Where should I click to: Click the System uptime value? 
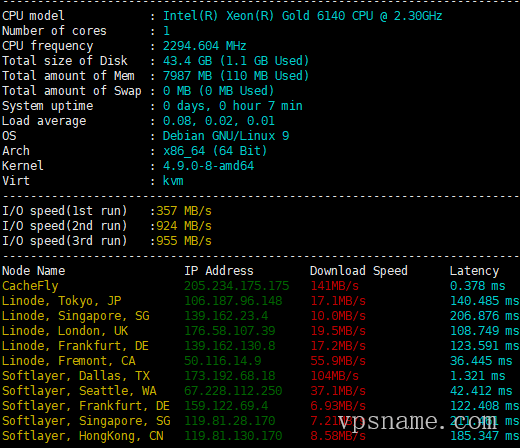pyautogui.click(x=233, y=106)
